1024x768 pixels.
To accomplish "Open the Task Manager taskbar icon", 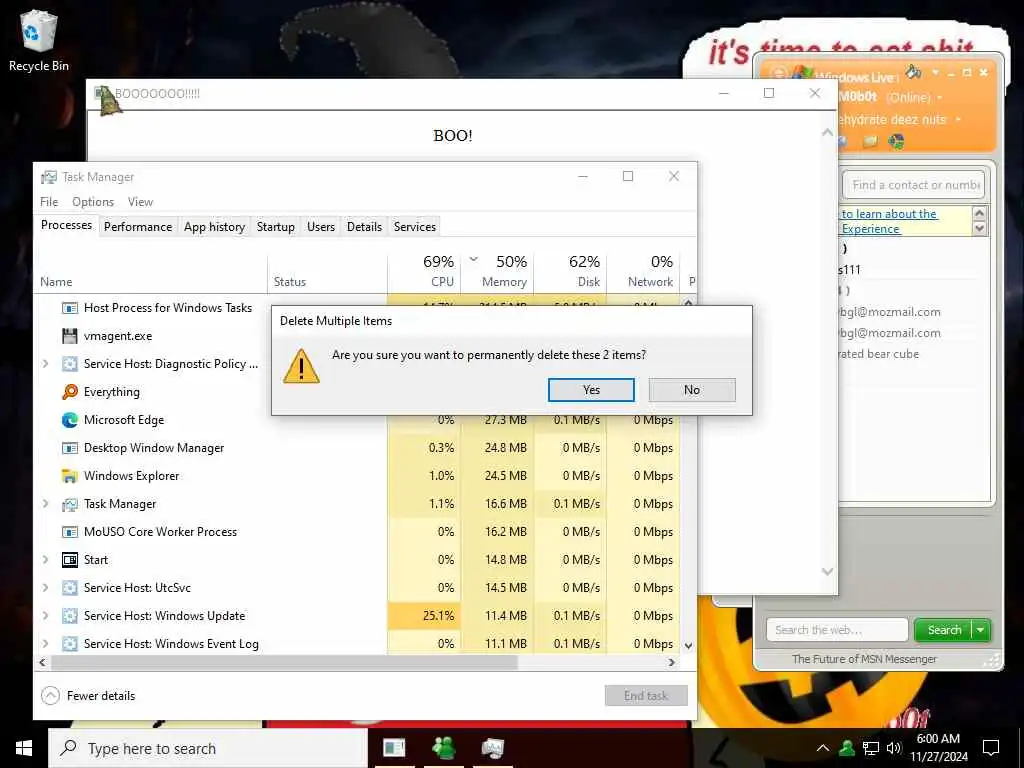I will pos(493,748).
